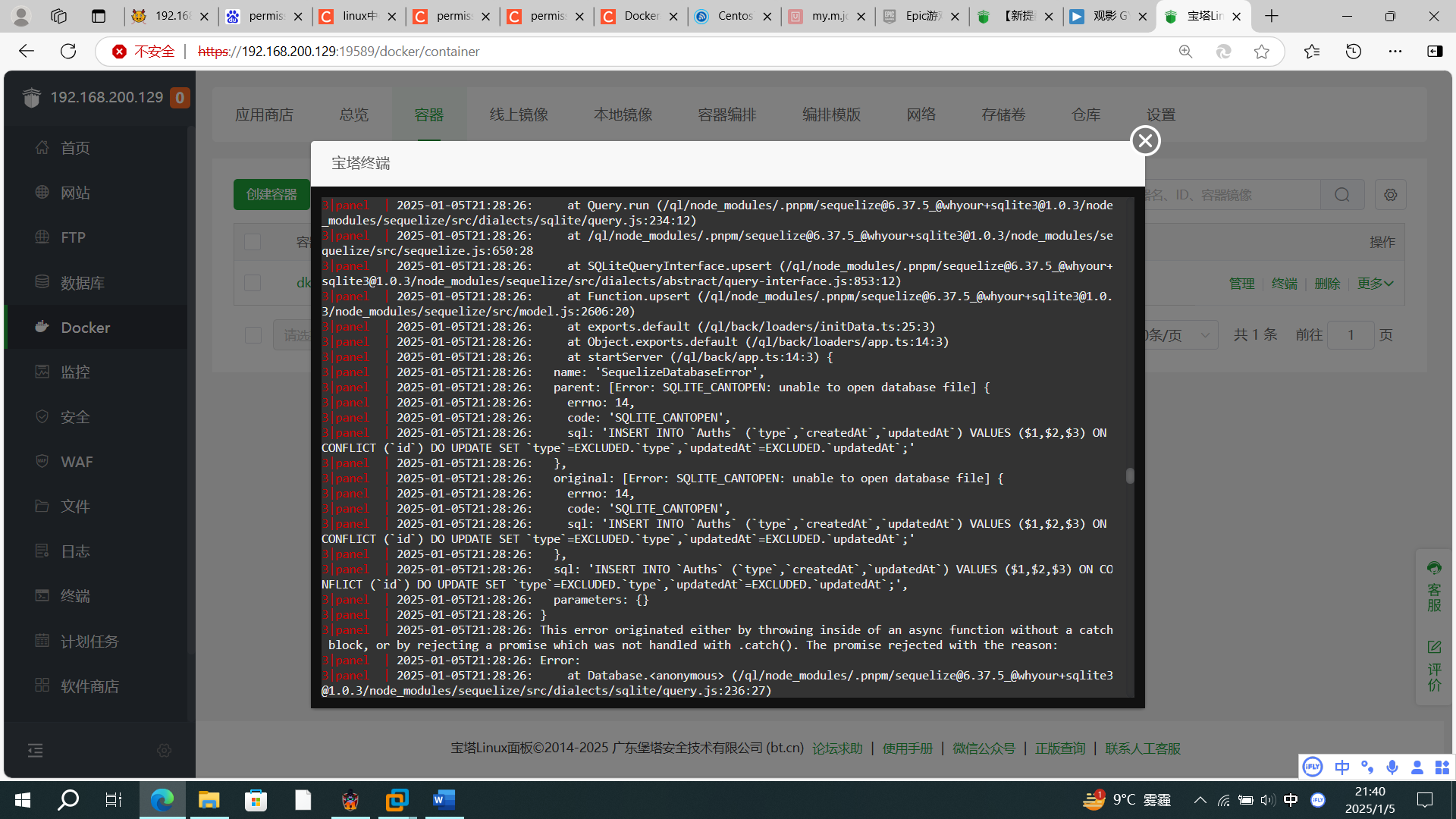The height and width of the screenshot is (819, 1456).
Task: Open 评价 floating feedback button
Action: [1434, 666]
